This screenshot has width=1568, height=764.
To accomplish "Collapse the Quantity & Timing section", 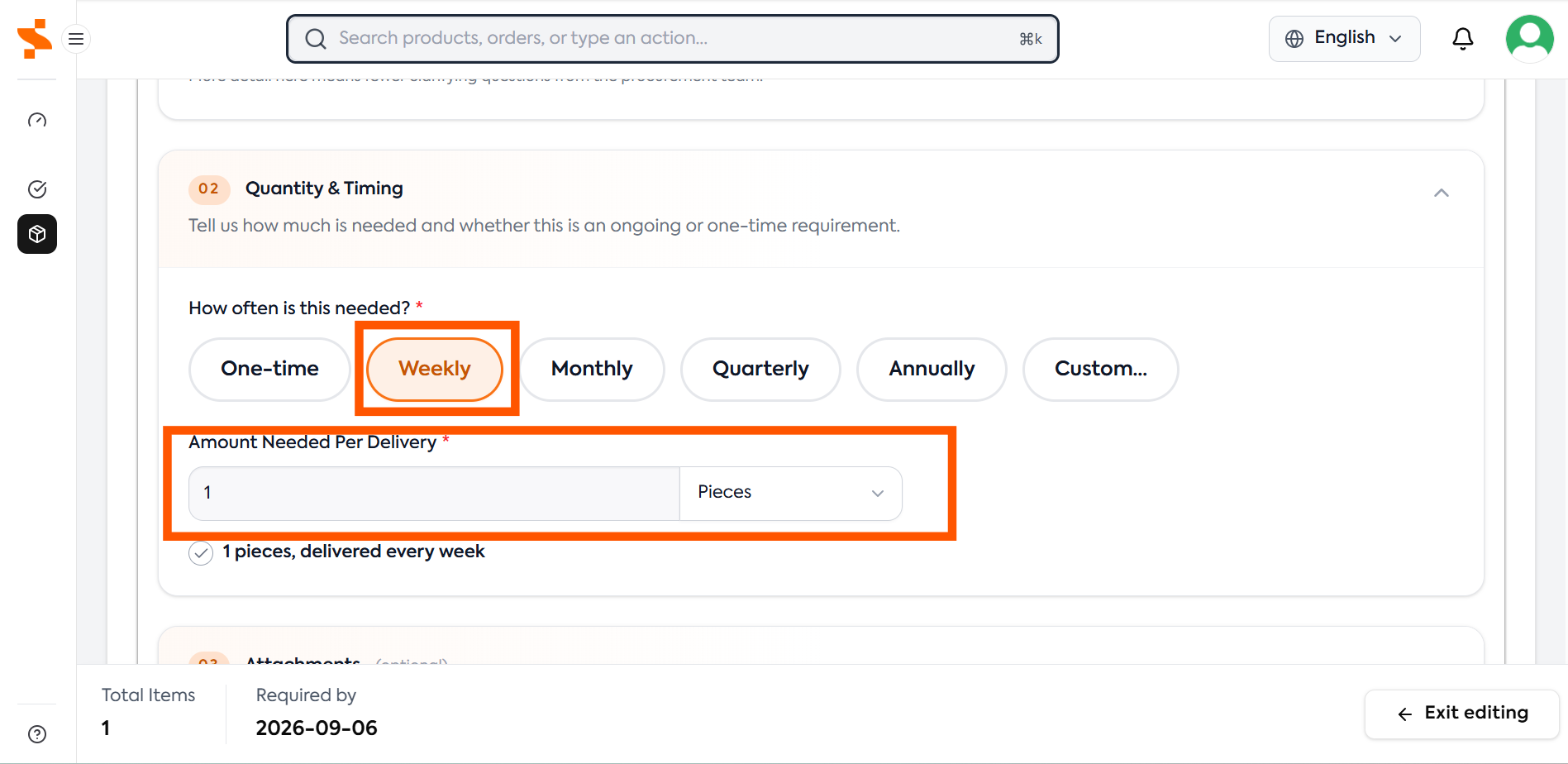I will [1442, 193].
